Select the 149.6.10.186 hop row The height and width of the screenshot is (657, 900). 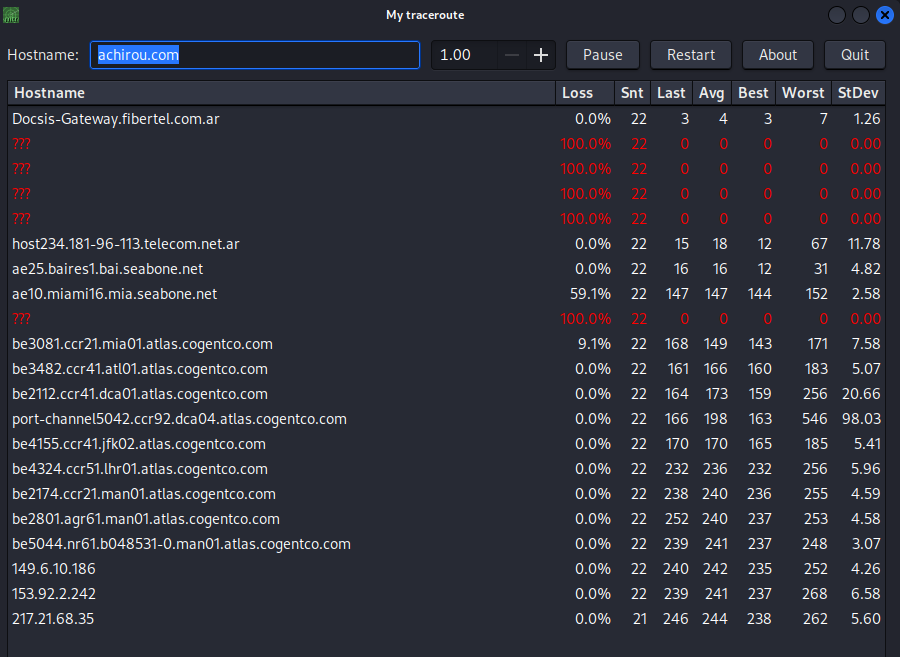pyautogui.click(x=446, y=569)
